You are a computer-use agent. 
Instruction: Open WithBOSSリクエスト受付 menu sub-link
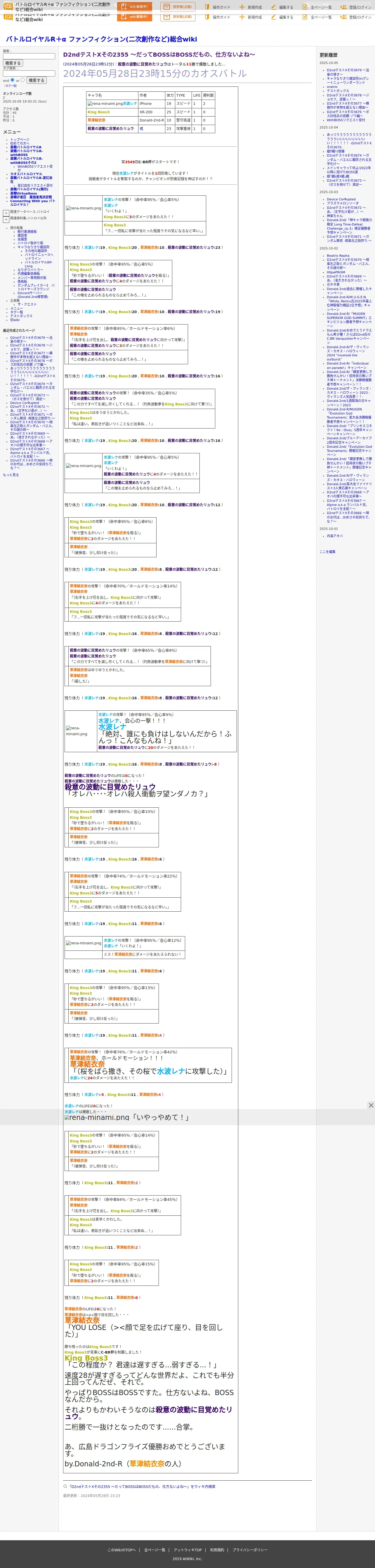[35, 168]
